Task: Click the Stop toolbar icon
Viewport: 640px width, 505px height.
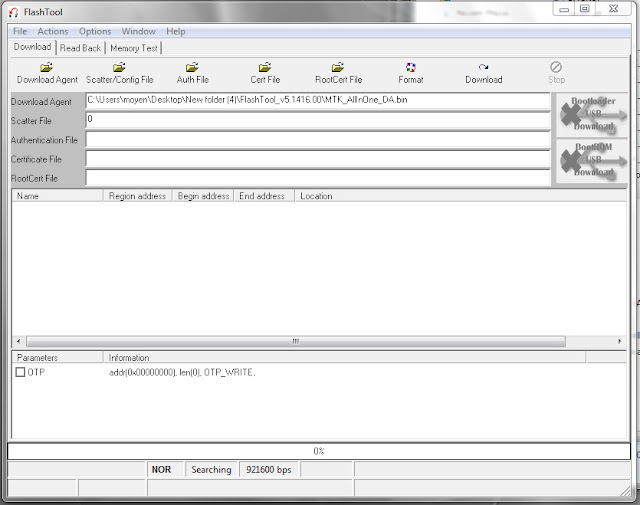Action: (x=556, y=67)
